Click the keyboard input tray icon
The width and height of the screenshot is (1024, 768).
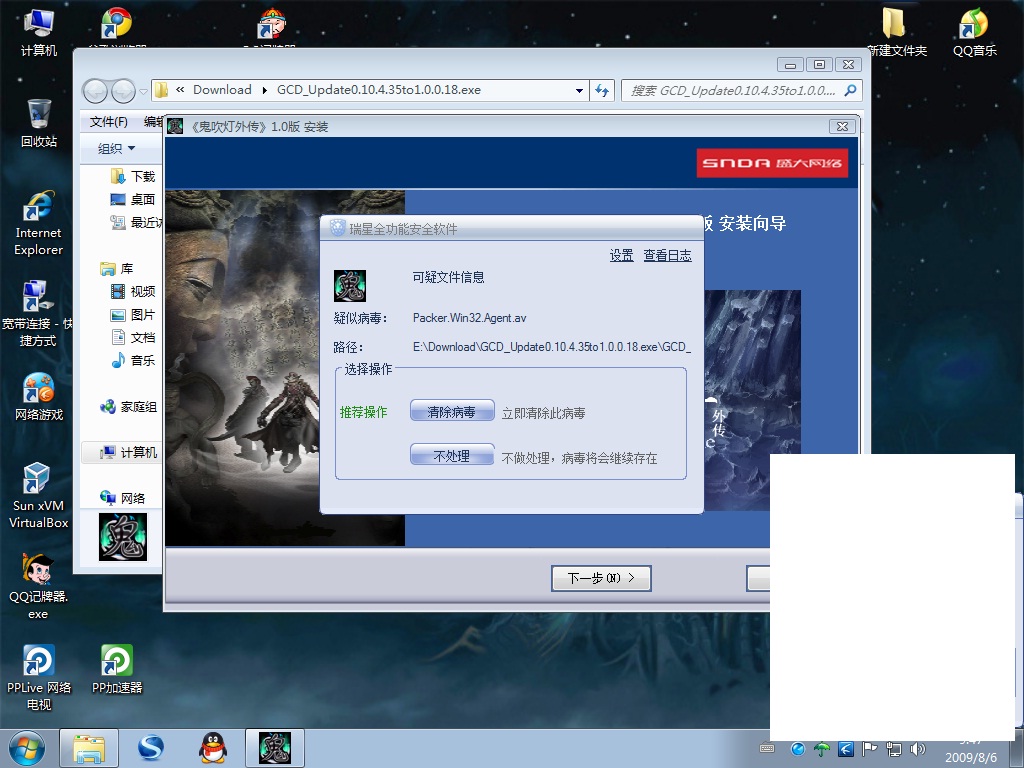(x=767, y=749)
